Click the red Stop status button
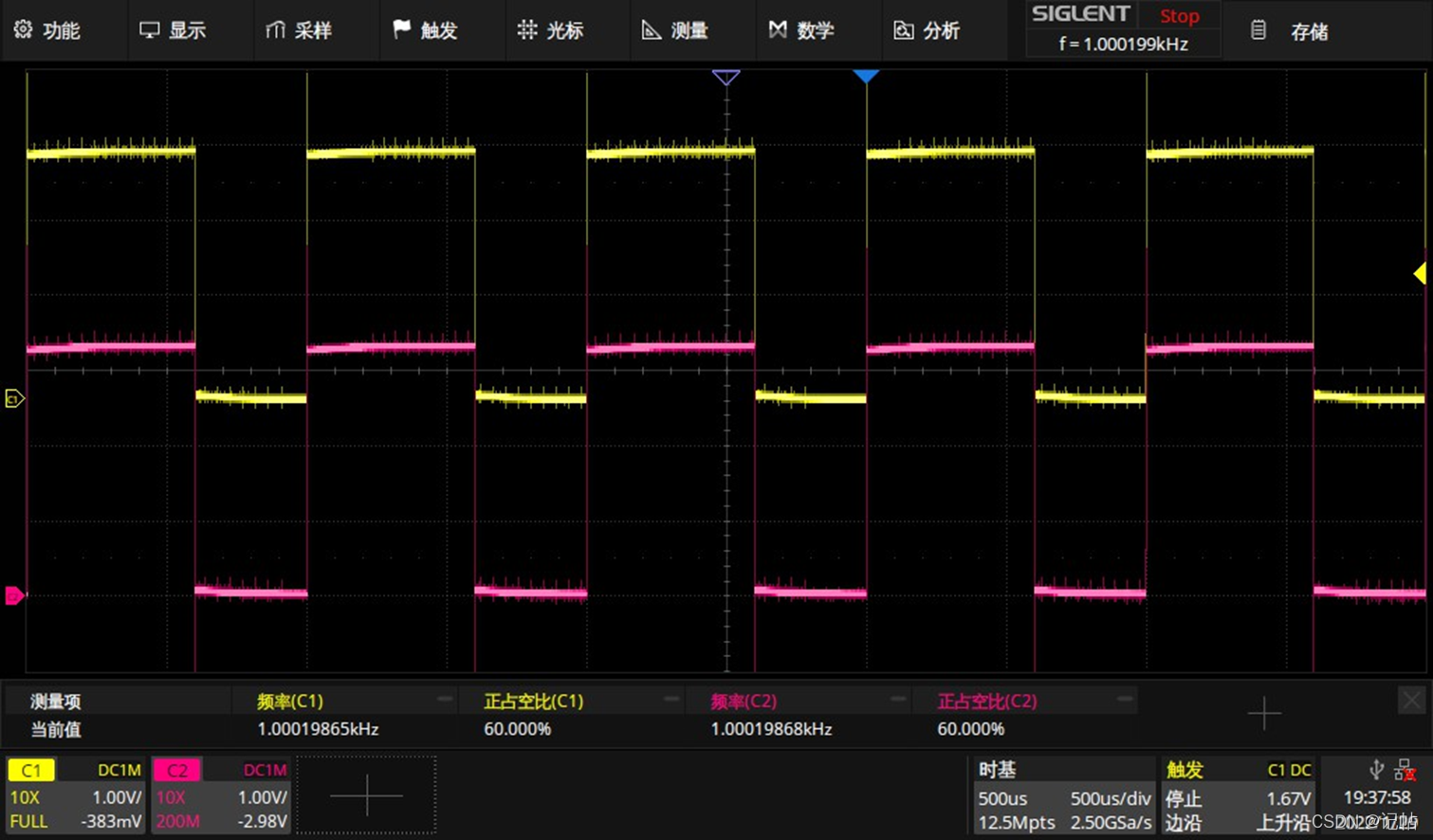This screenshot has height=840, width=1433. coord(1179,16)
